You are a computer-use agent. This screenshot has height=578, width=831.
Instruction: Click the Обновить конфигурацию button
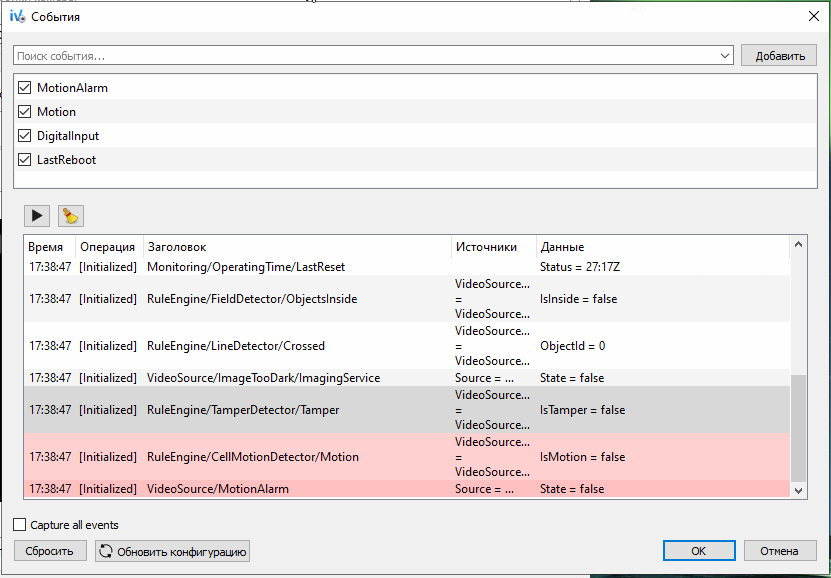tap(172, 551)
